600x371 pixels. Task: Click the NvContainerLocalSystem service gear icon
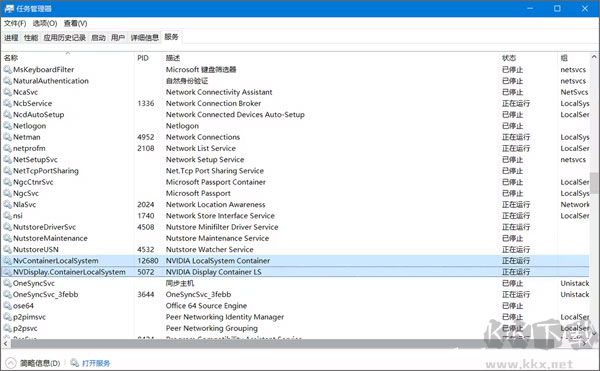click(x=7, y=261)
